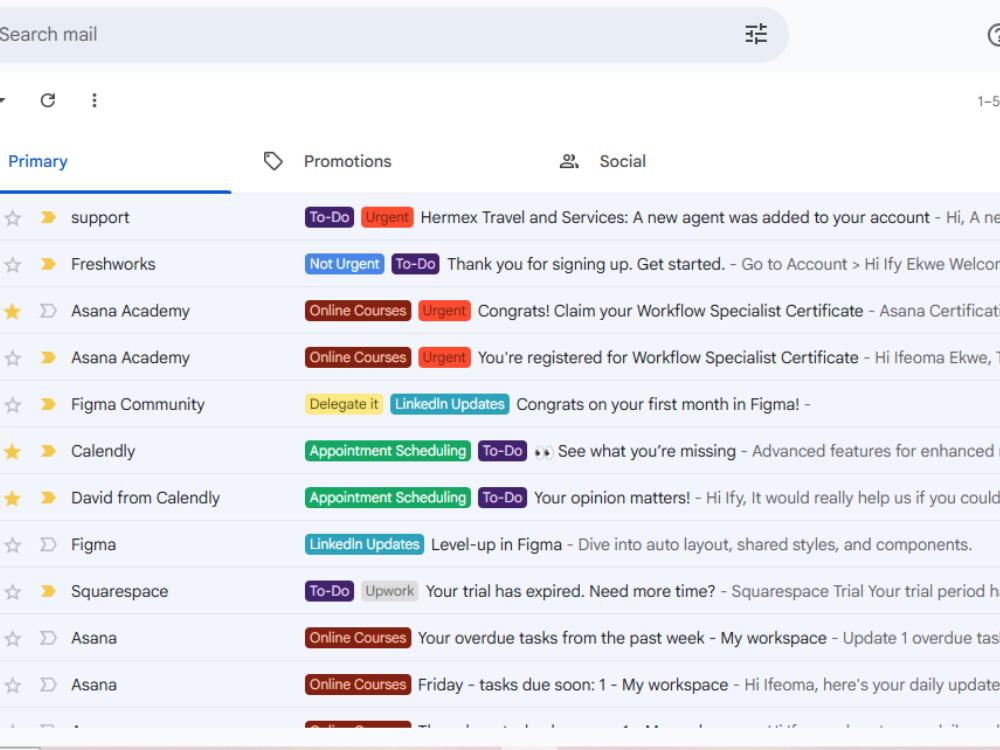Star the Figma Community email

(x=13, y=405)
